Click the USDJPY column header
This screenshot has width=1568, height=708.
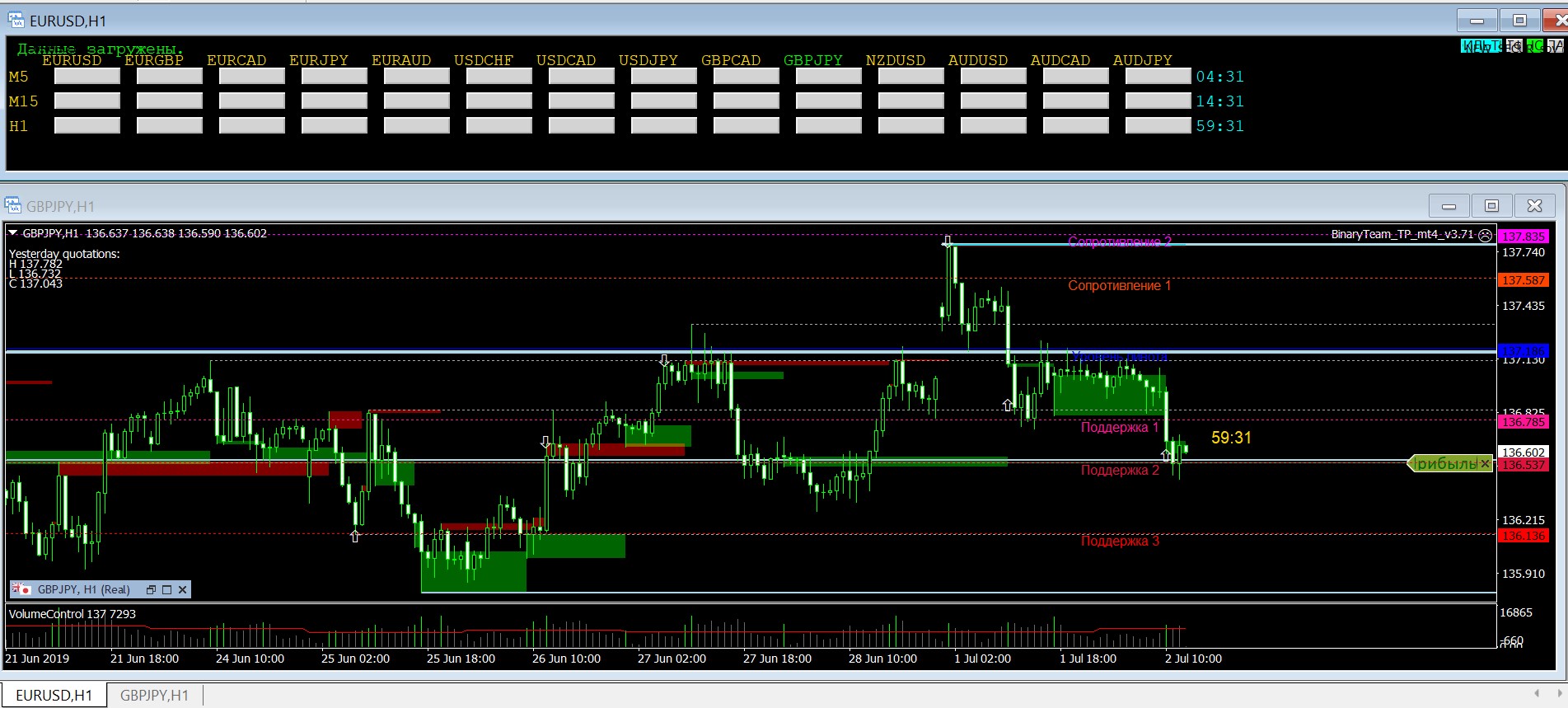pyautogui.click(x=648, y=60)
